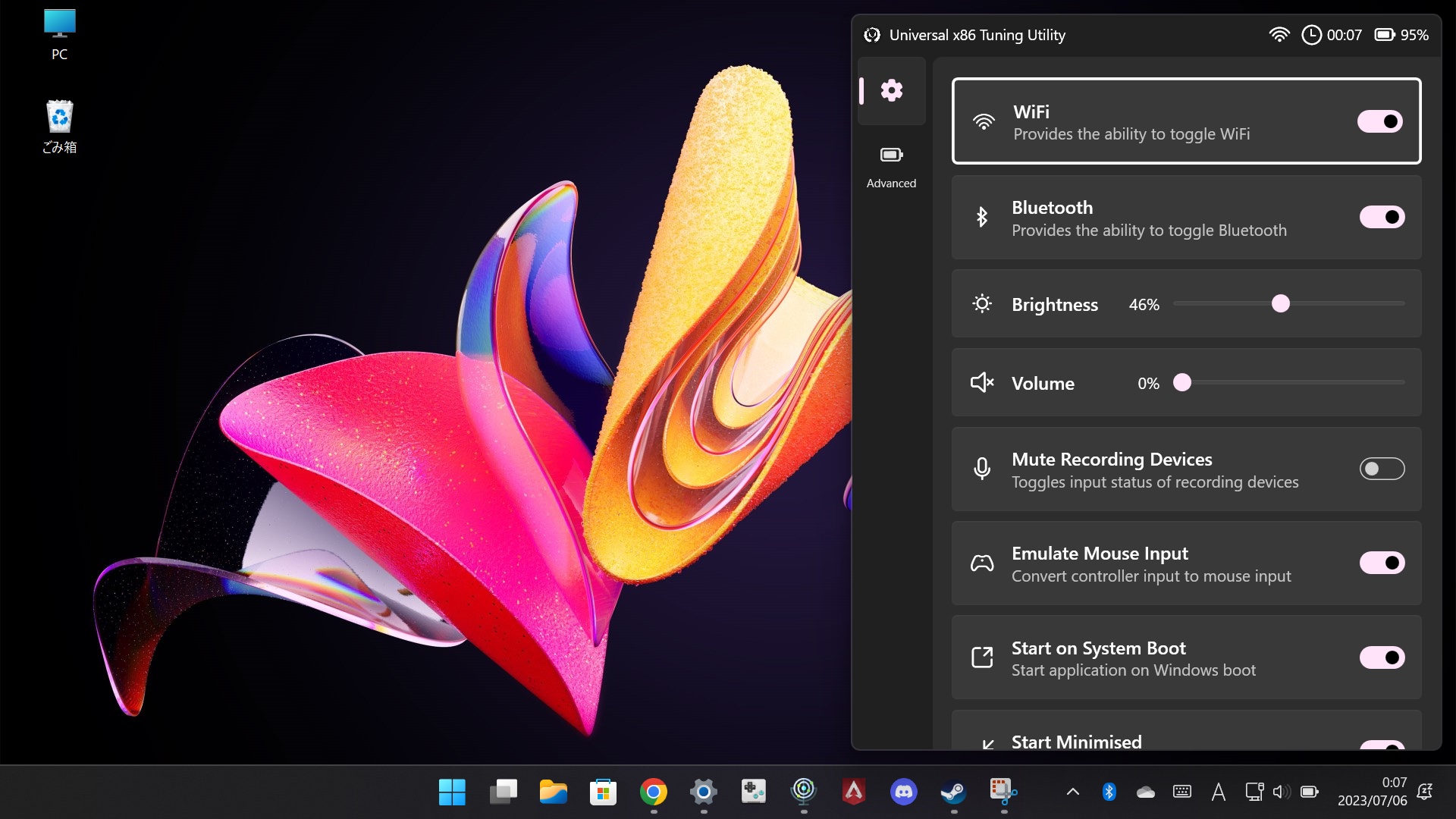1456x819 pixels.
Task: Disable Start on System Boot toggle
Action: point(1382,657)
